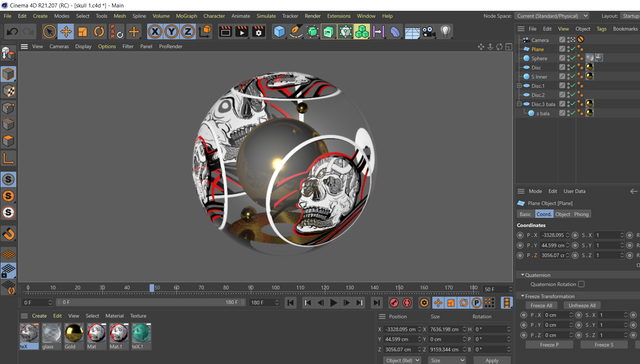This screenshot has width=640, height=364.
Task: Open the Simulate menu
Action: click(x=266, y=16)
